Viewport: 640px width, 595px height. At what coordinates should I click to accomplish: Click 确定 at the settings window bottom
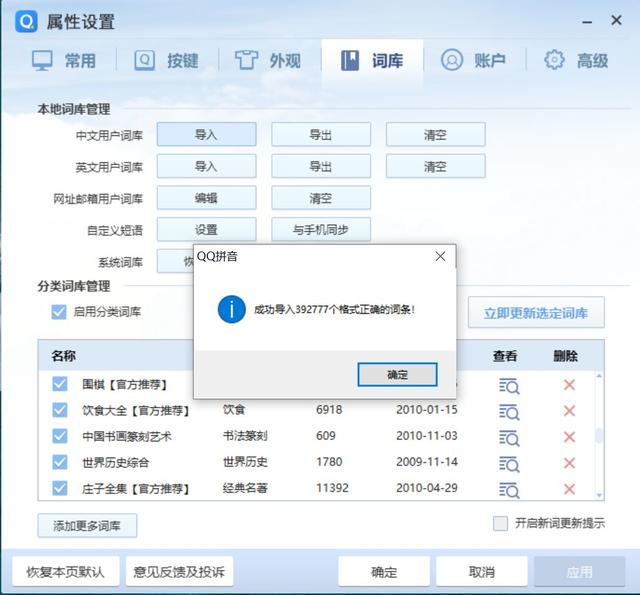tap(384, 571)
